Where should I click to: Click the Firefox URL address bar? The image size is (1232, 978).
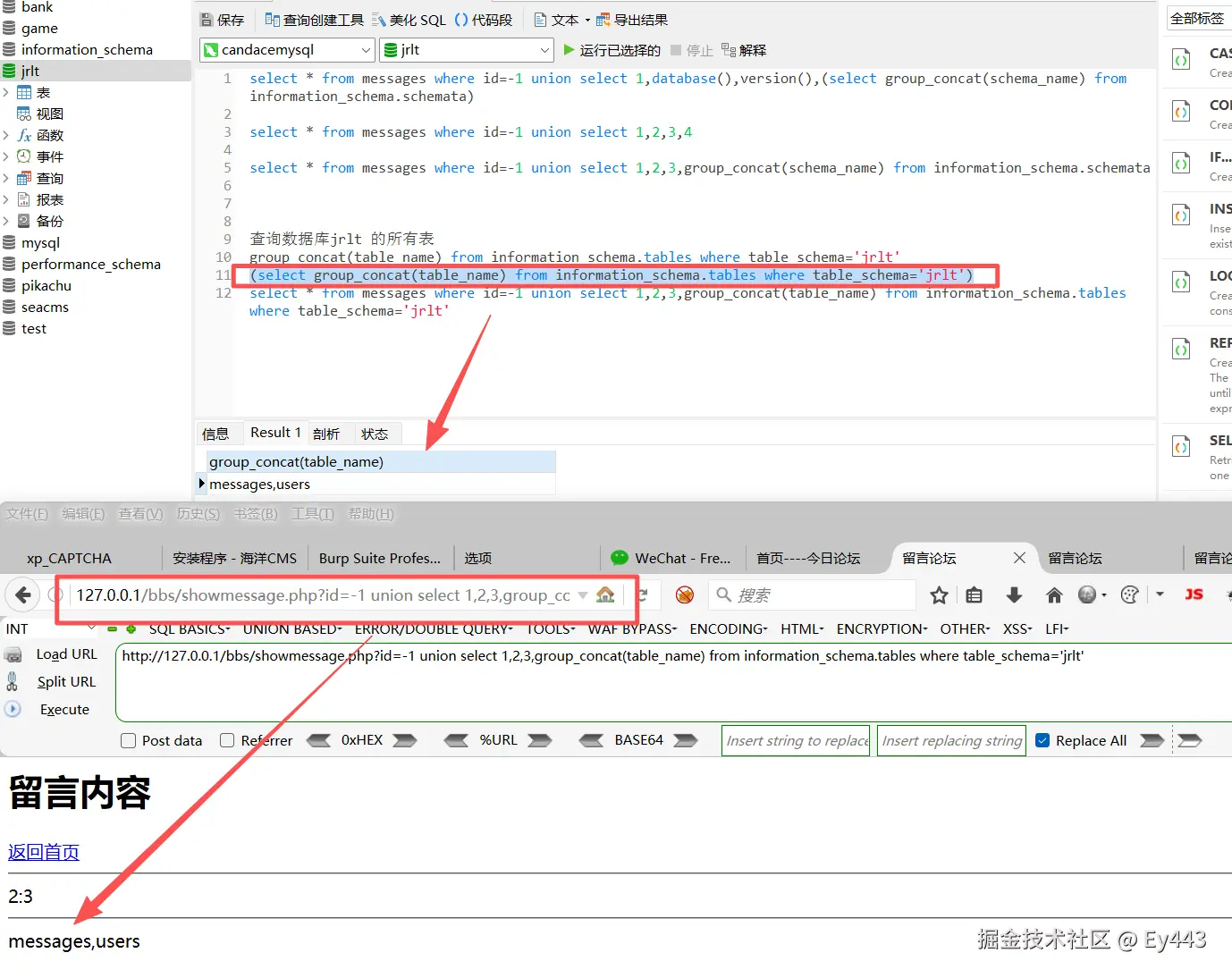pos(322,595)
